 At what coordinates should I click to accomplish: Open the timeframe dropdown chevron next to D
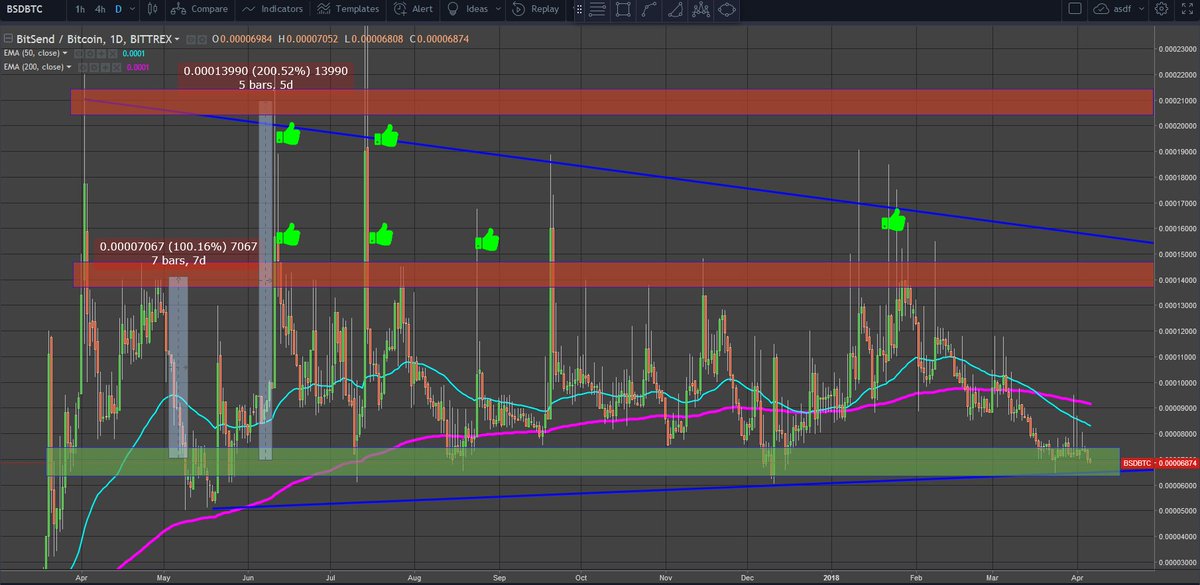[x=131, y=9]
